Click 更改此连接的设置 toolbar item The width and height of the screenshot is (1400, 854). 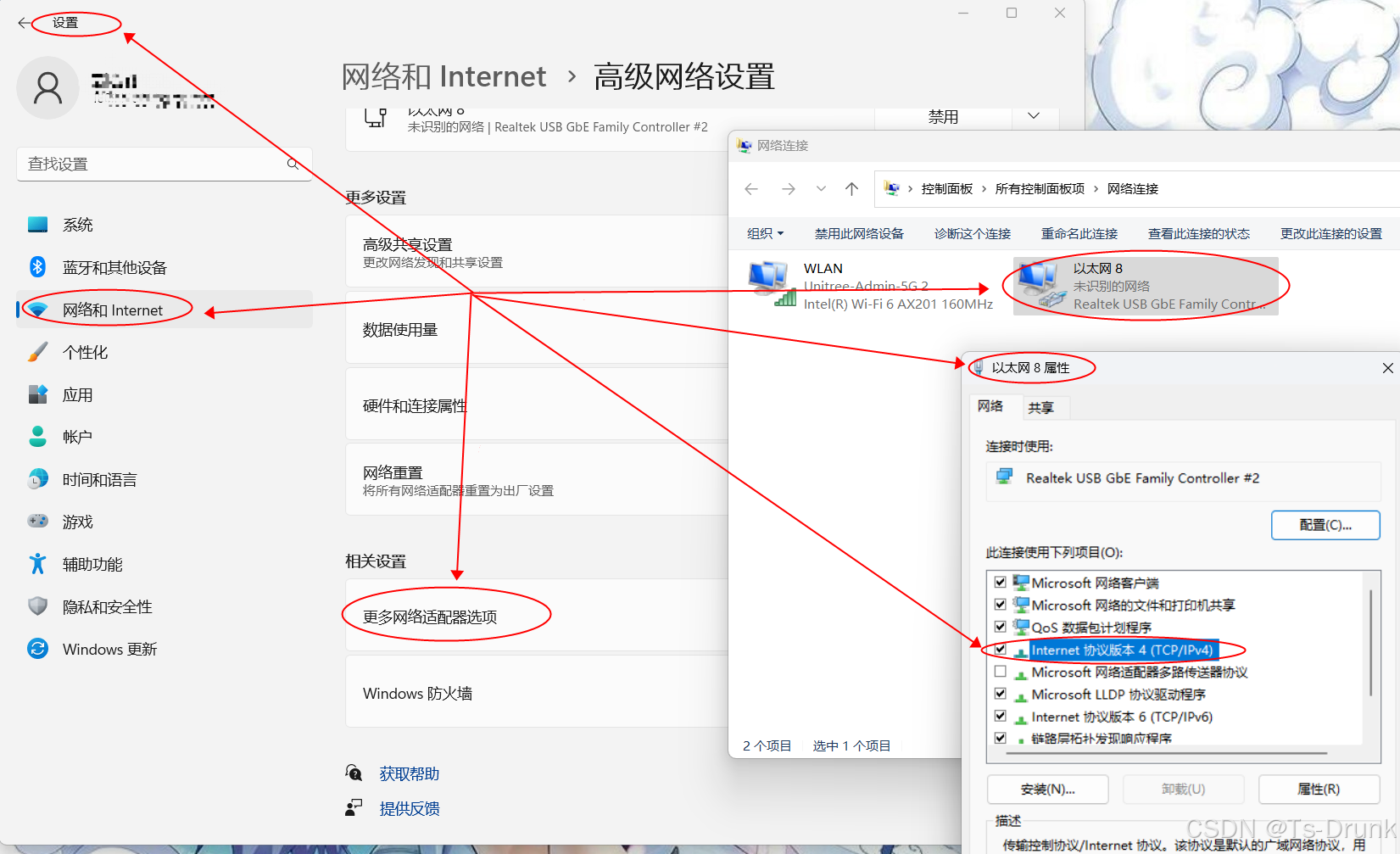pyautogui.click(x=1331, y=233)
